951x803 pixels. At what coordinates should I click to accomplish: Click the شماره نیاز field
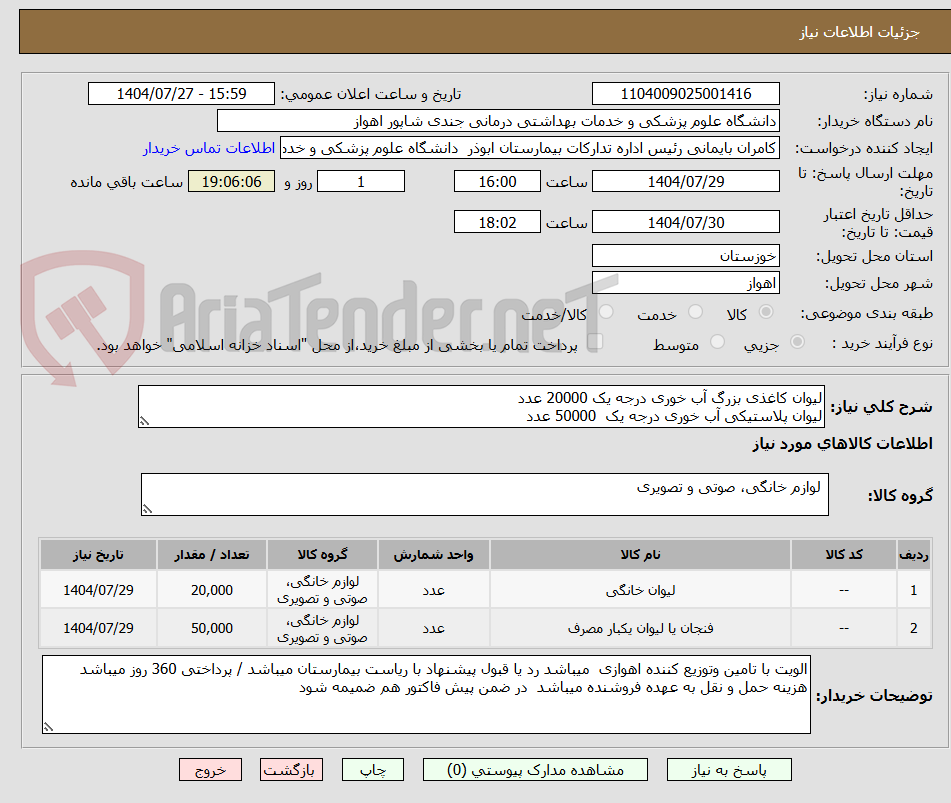point(686,93)
